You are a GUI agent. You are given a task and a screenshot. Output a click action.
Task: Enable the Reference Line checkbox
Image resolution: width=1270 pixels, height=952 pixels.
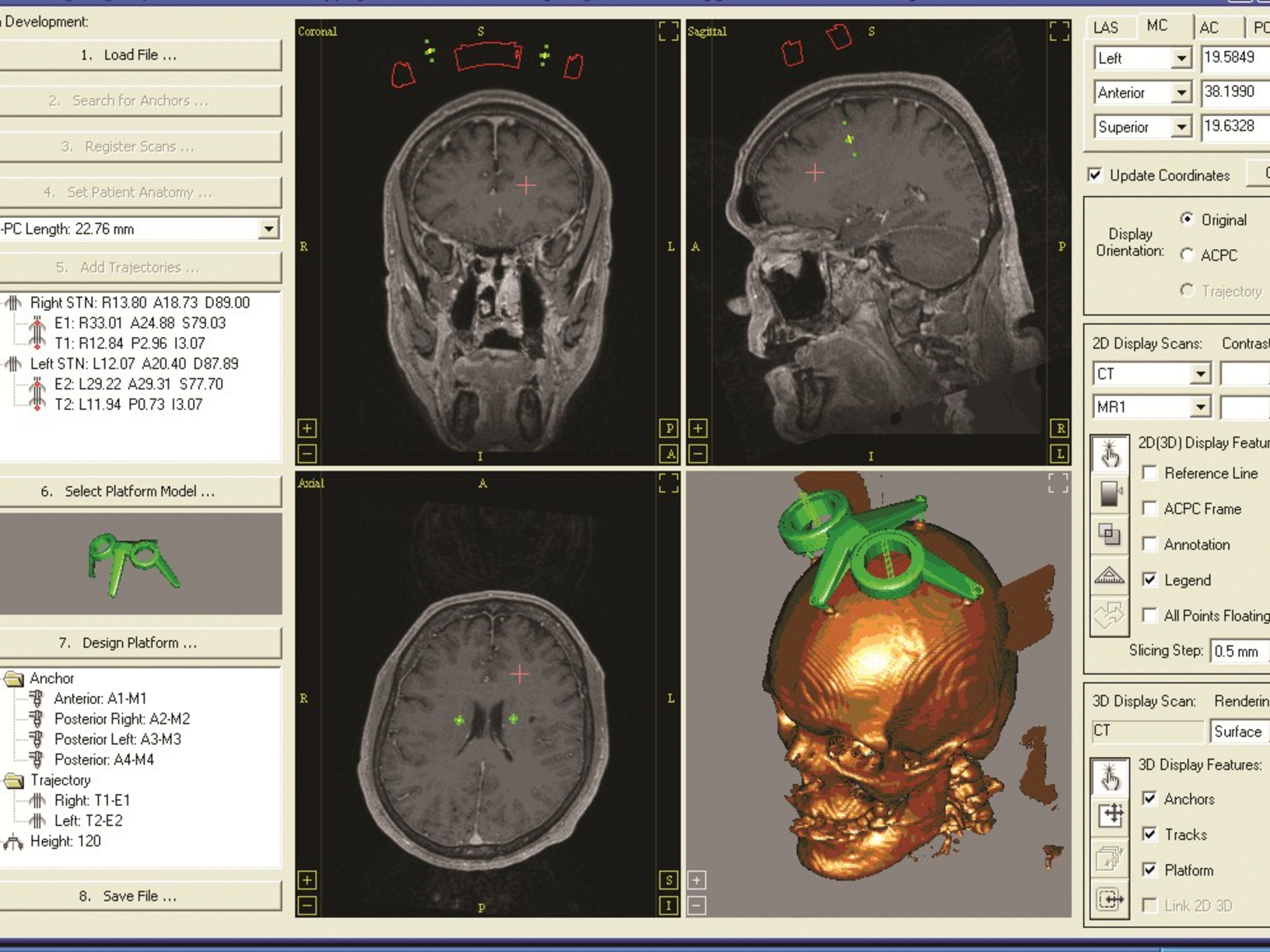[1149, 473]
